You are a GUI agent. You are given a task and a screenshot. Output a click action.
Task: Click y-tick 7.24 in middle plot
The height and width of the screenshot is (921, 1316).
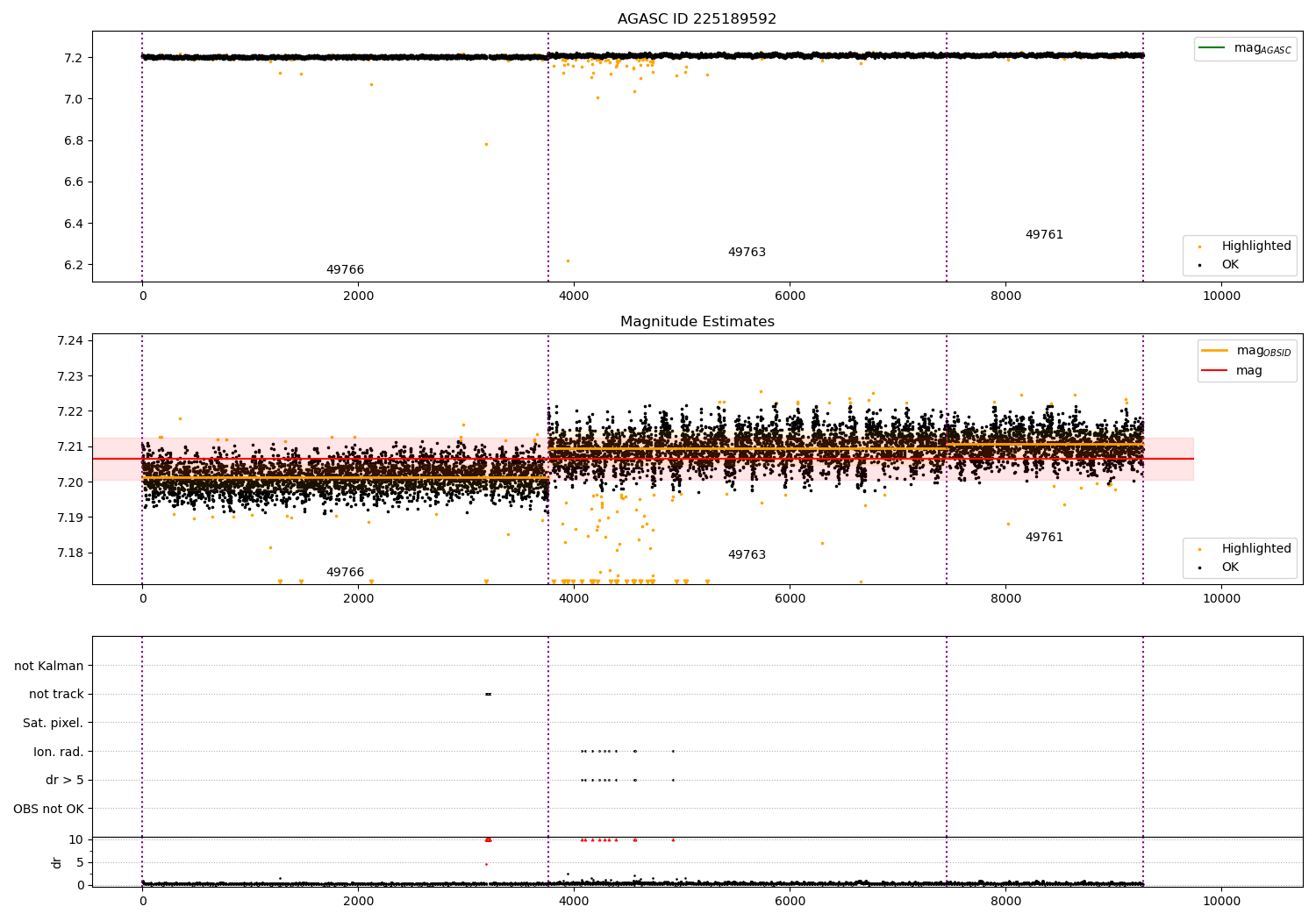pyautogui.click(x=69, y=341)
